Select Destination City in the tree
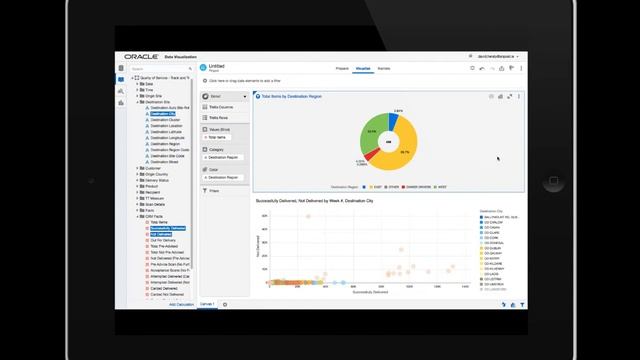This screenshot has width=640, height=360. [163, 114]
